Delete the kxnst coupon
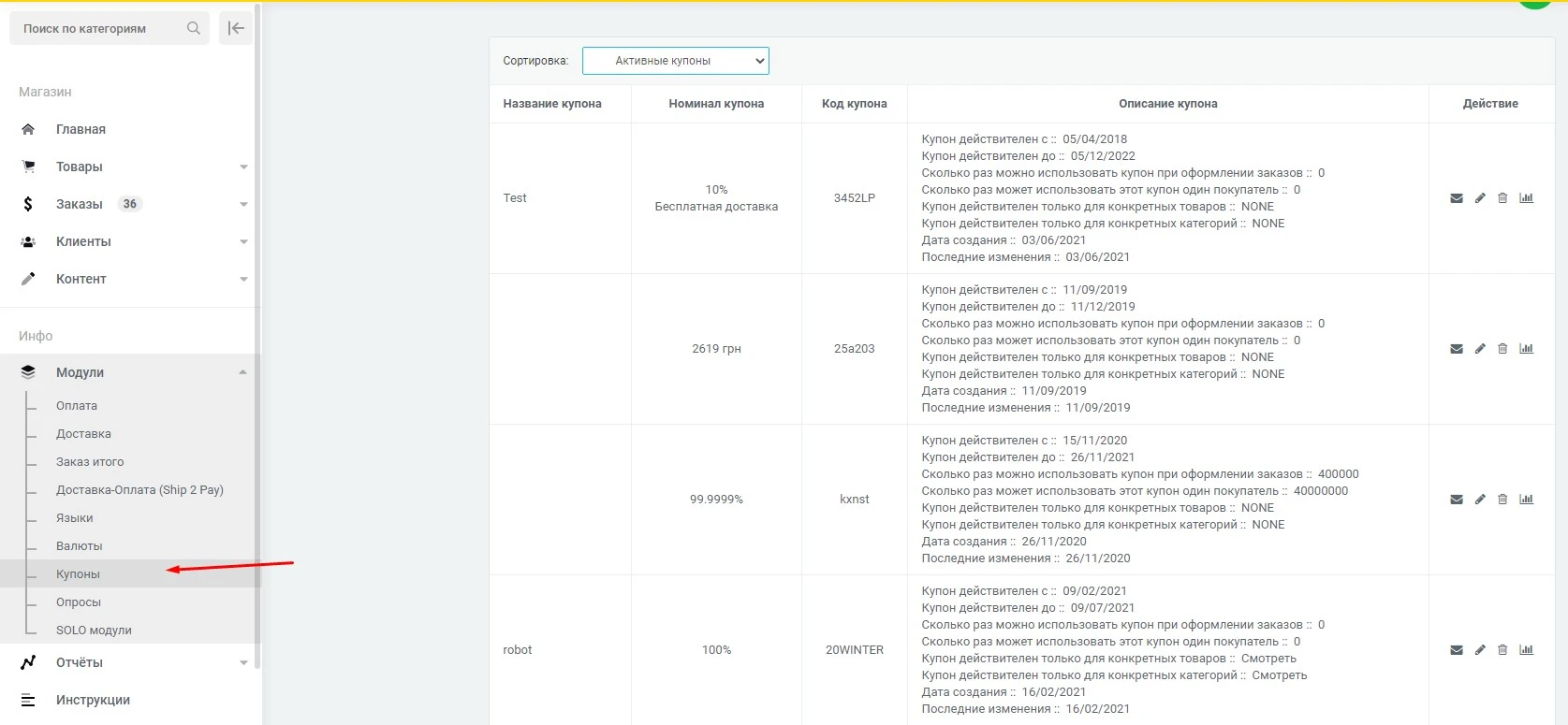The height and width of the screenshot is (725, 1568). point(1502,500)
